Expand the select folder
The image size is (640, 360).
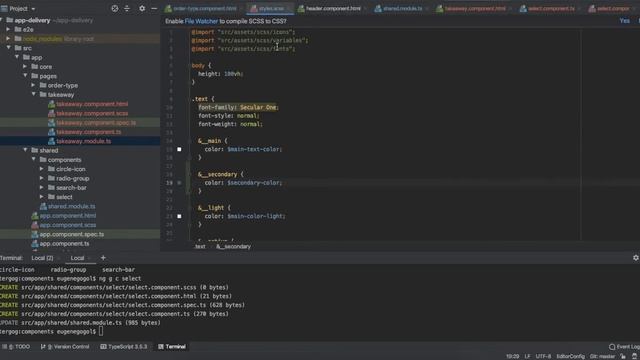tap(42, 197)
